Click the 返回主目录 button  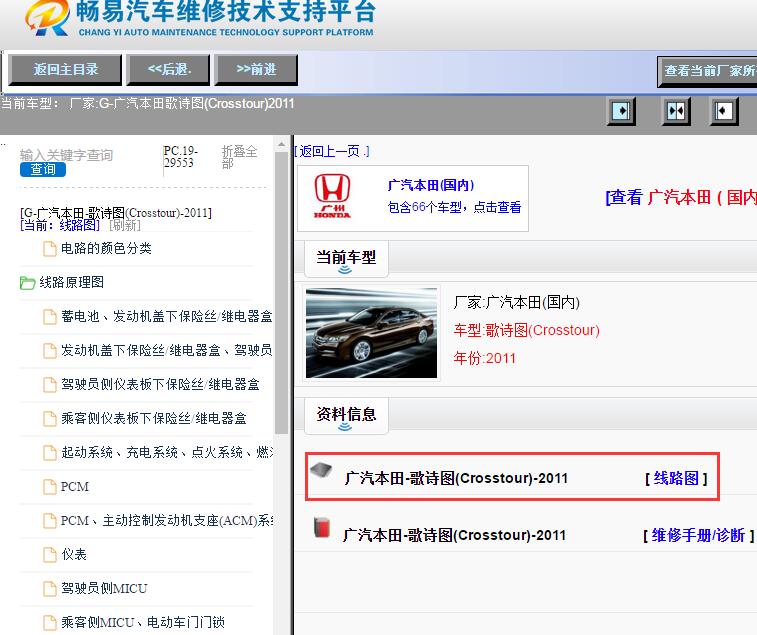(x=65, y=70)
